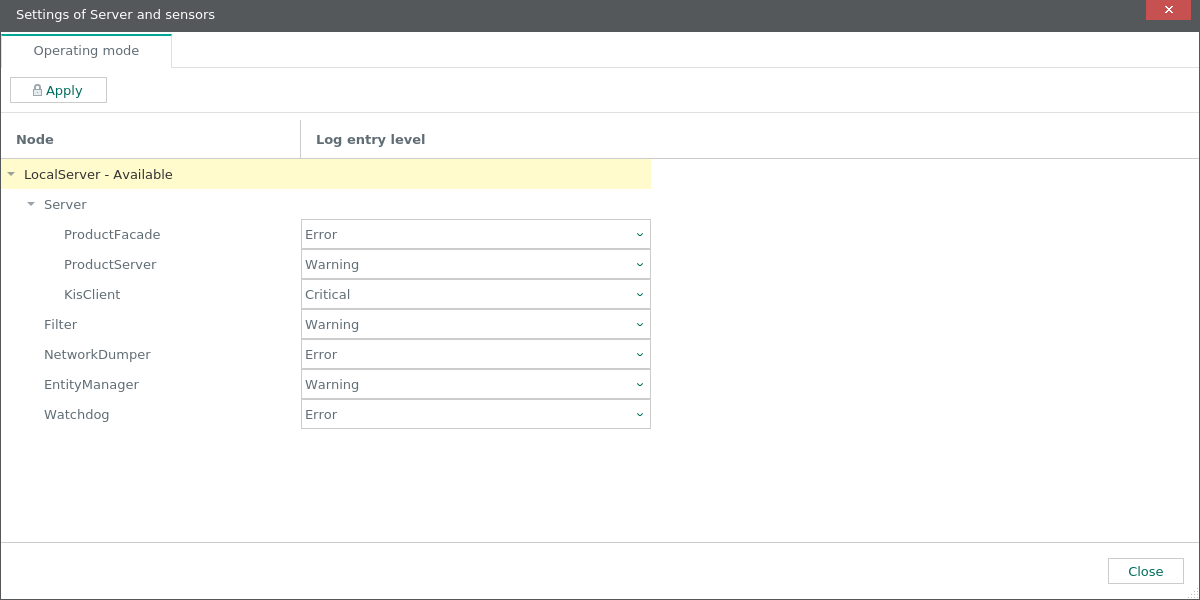Open the NetworkDumper log level dropdown
1200x600 pixels.
click(475, 354)
